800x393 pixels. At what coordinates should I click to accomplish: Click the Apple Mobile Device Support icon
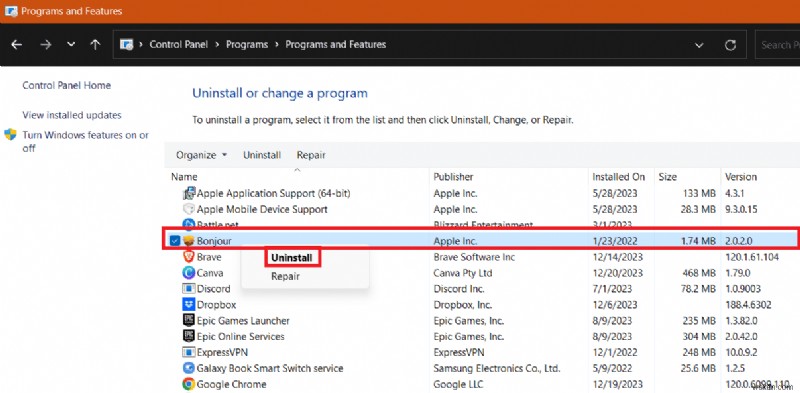coord(189,209)
